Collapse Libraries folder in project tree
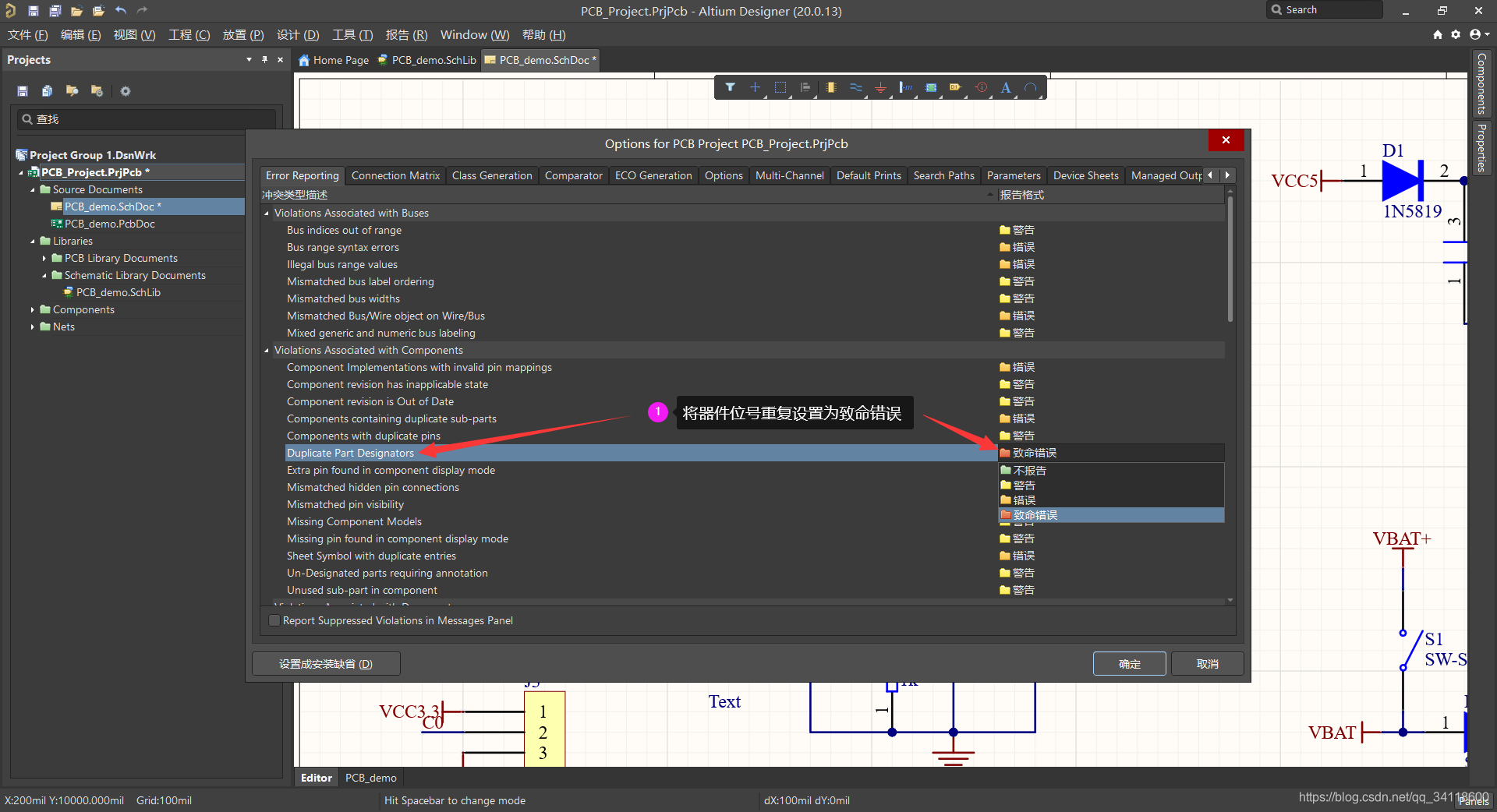The width and height of the screenshot is (1497, 812). point(33,241)
